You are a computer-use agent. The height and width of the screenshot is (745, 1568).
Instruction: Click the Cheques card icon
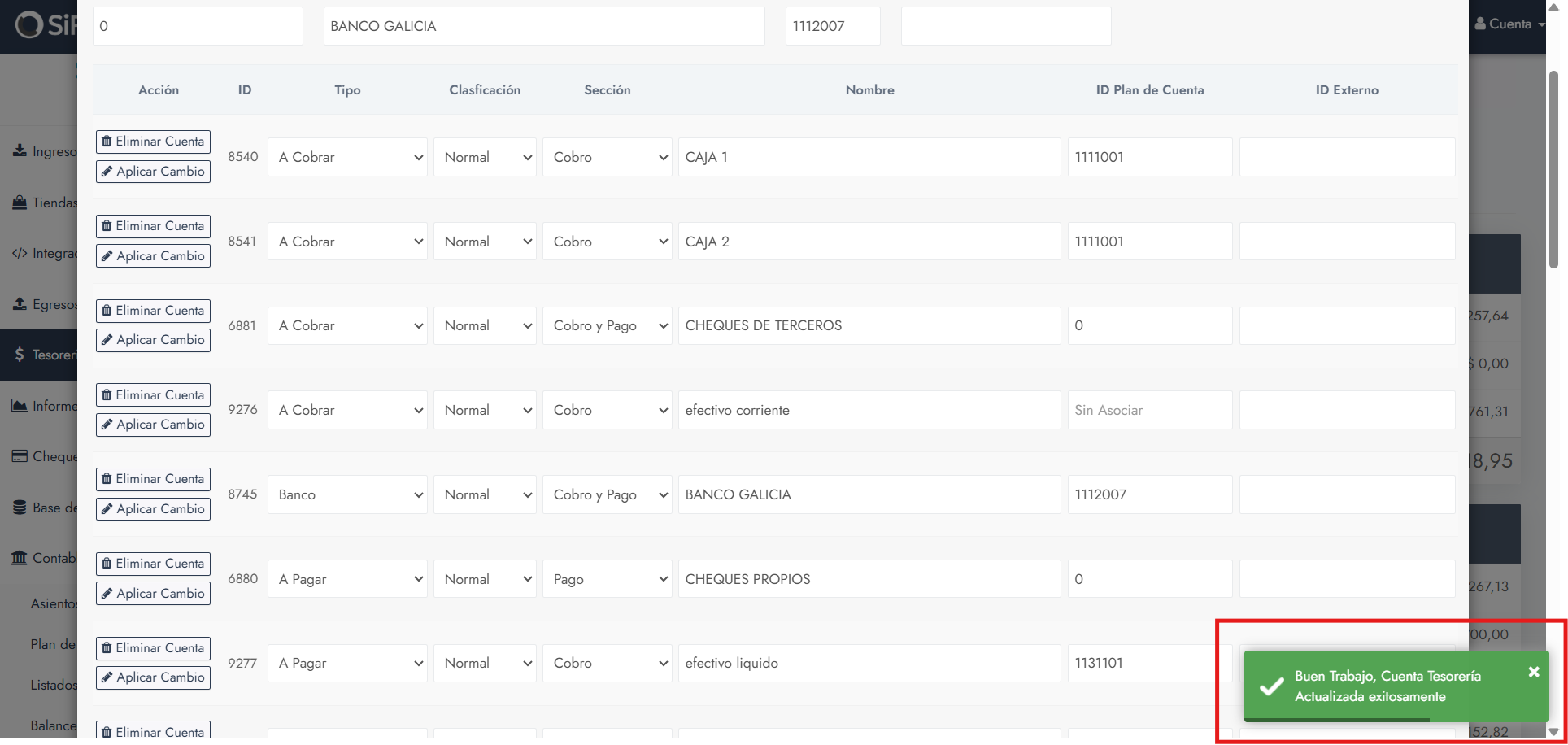[x=20, y=456]
